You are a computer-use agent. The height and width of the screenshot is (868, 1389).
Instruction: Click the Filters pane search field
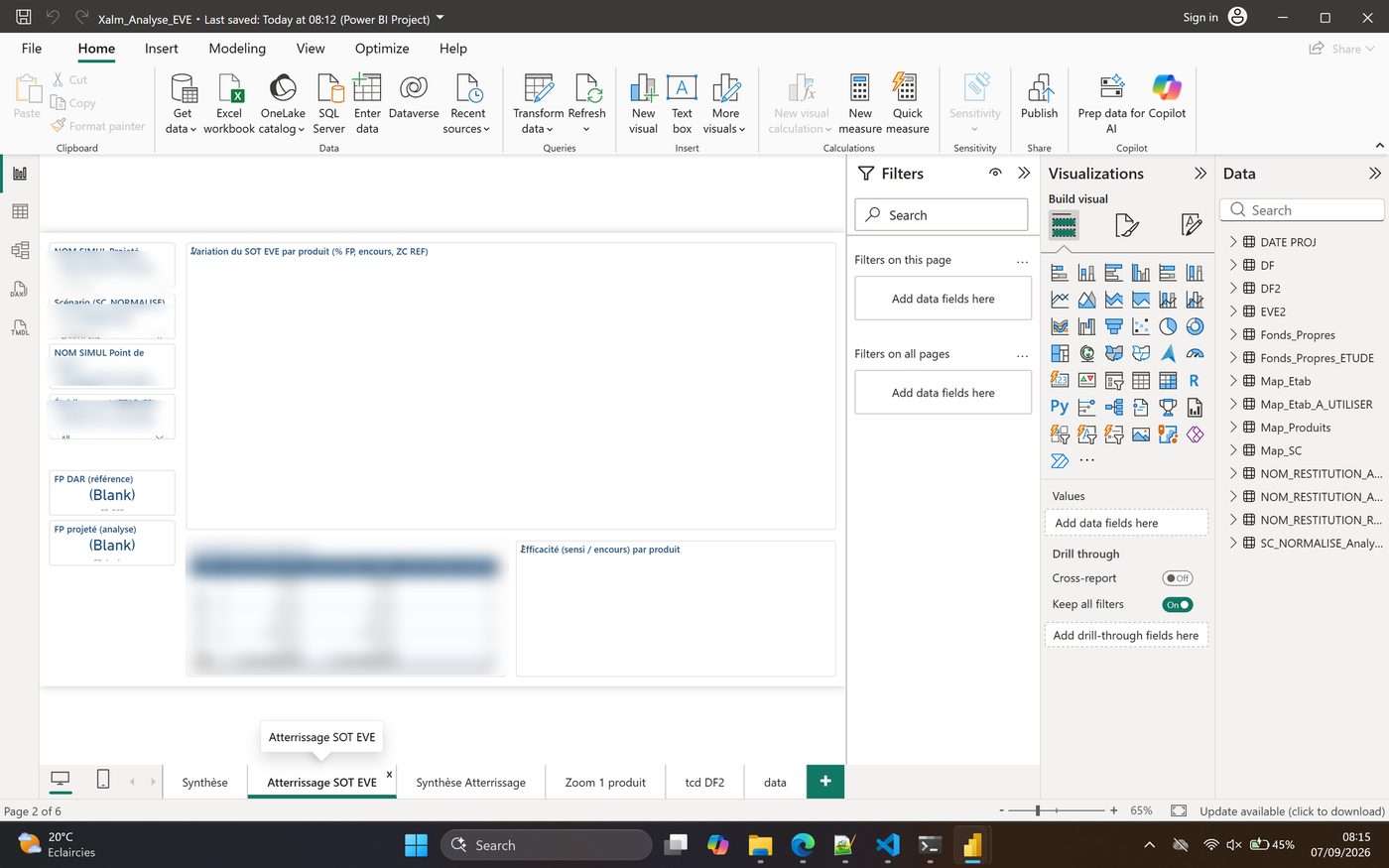tap(943, 215)
